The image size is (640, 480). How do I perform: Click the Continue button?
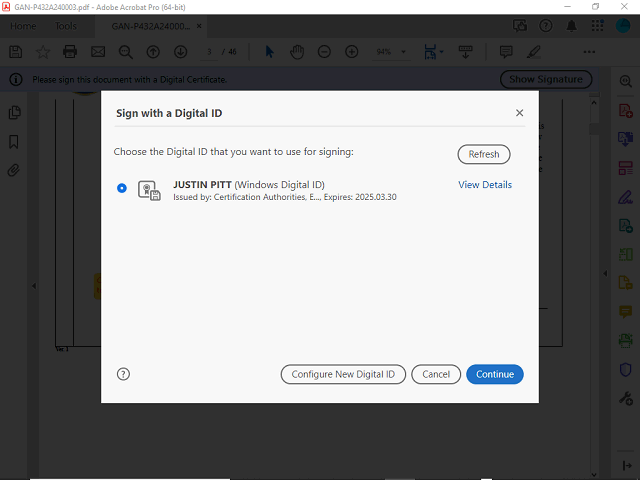point(495,374)
